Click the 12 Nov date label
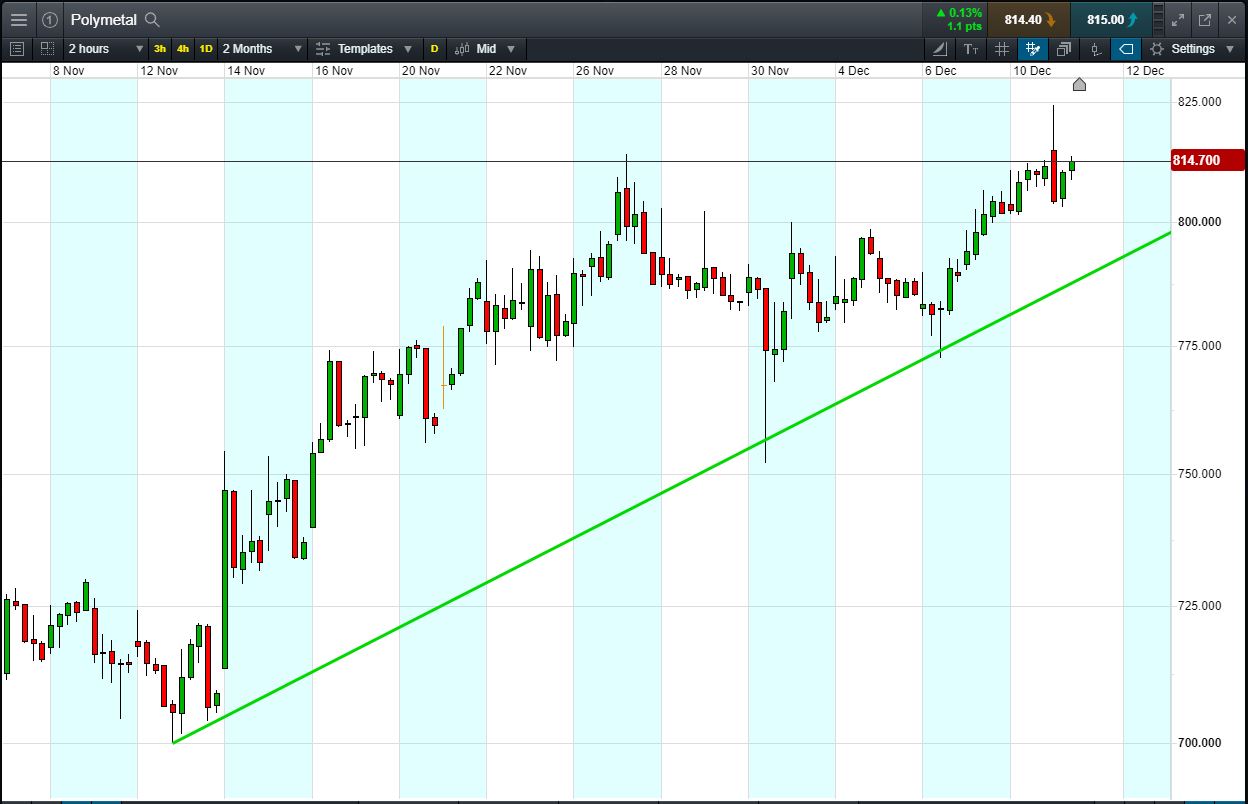The height and width of the screenshot is (804, 1248). (160, 71)
